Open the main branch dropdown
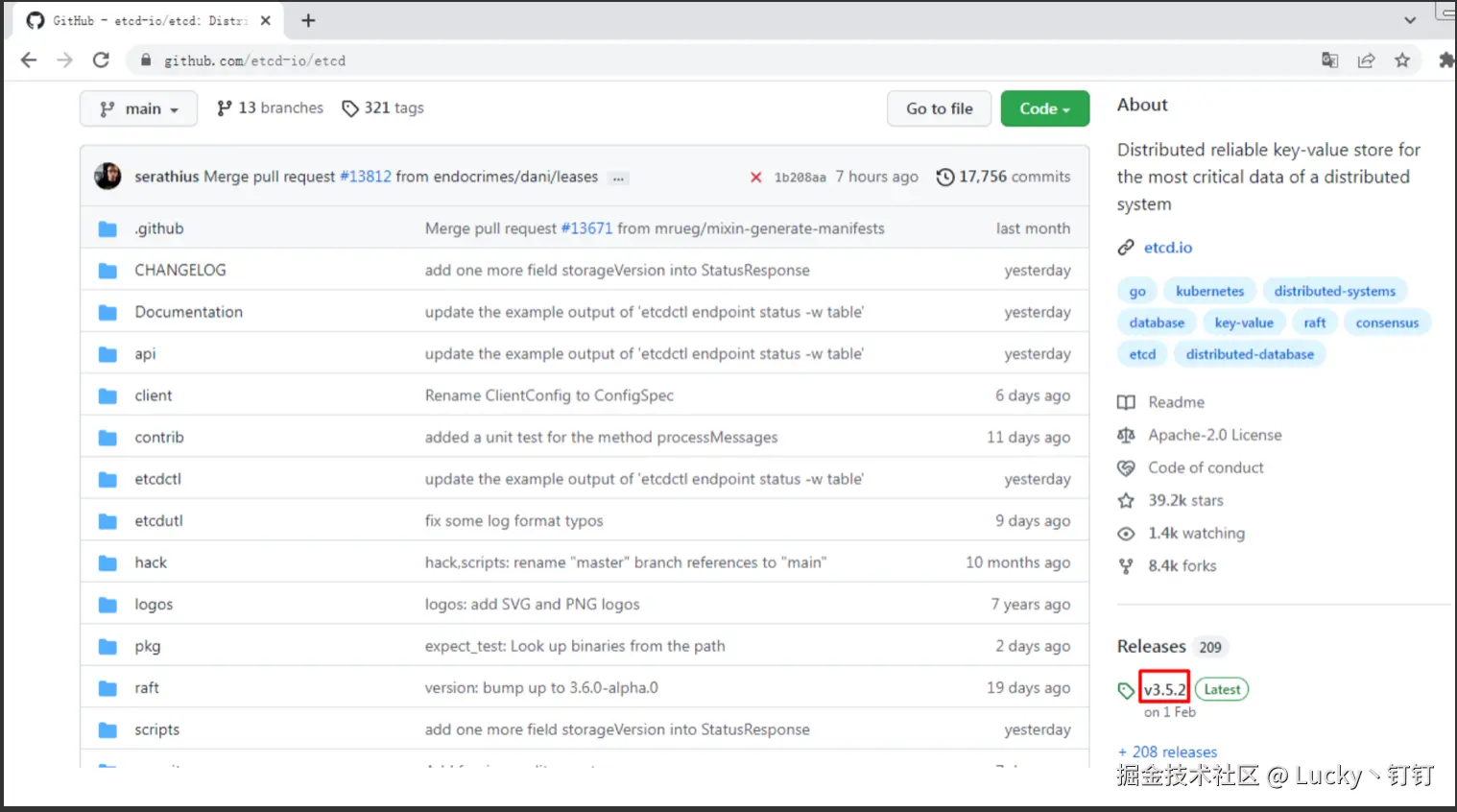 [x=138, y=108]
